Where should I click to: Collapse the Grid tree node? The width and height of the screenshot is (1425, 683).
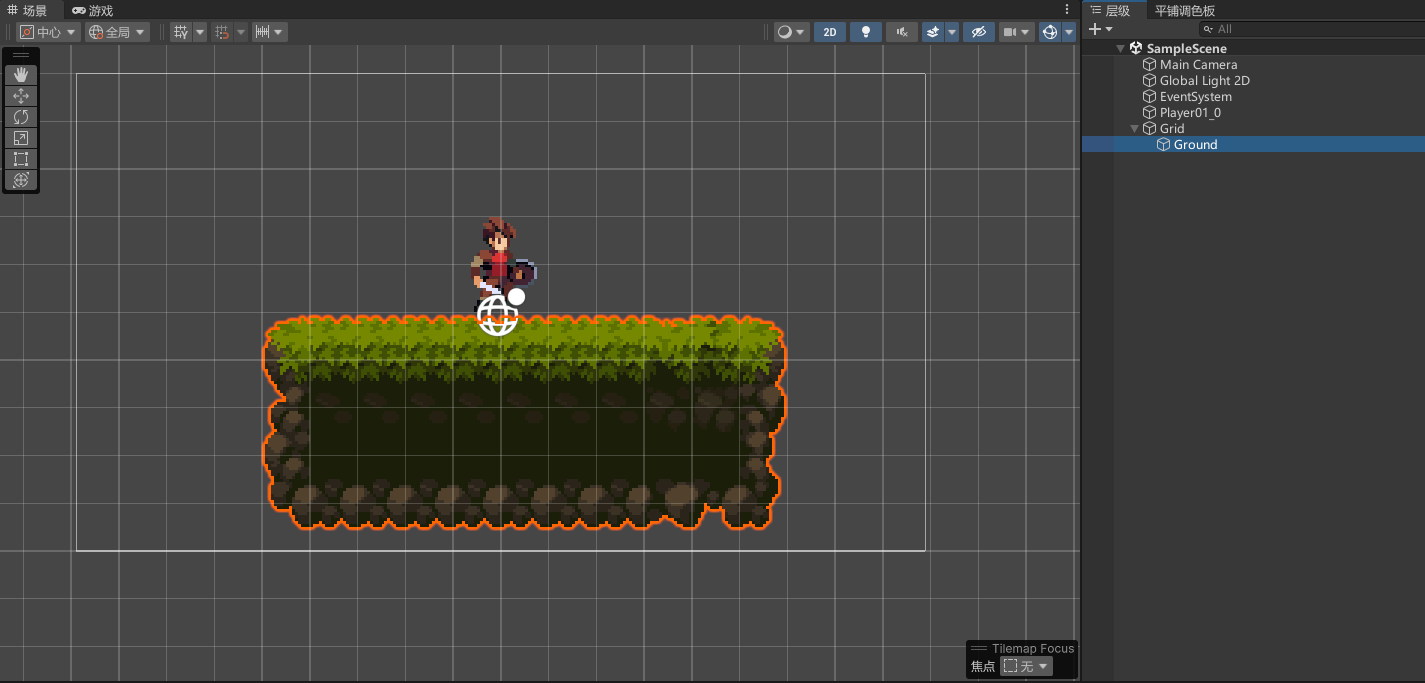[1134, 128]
